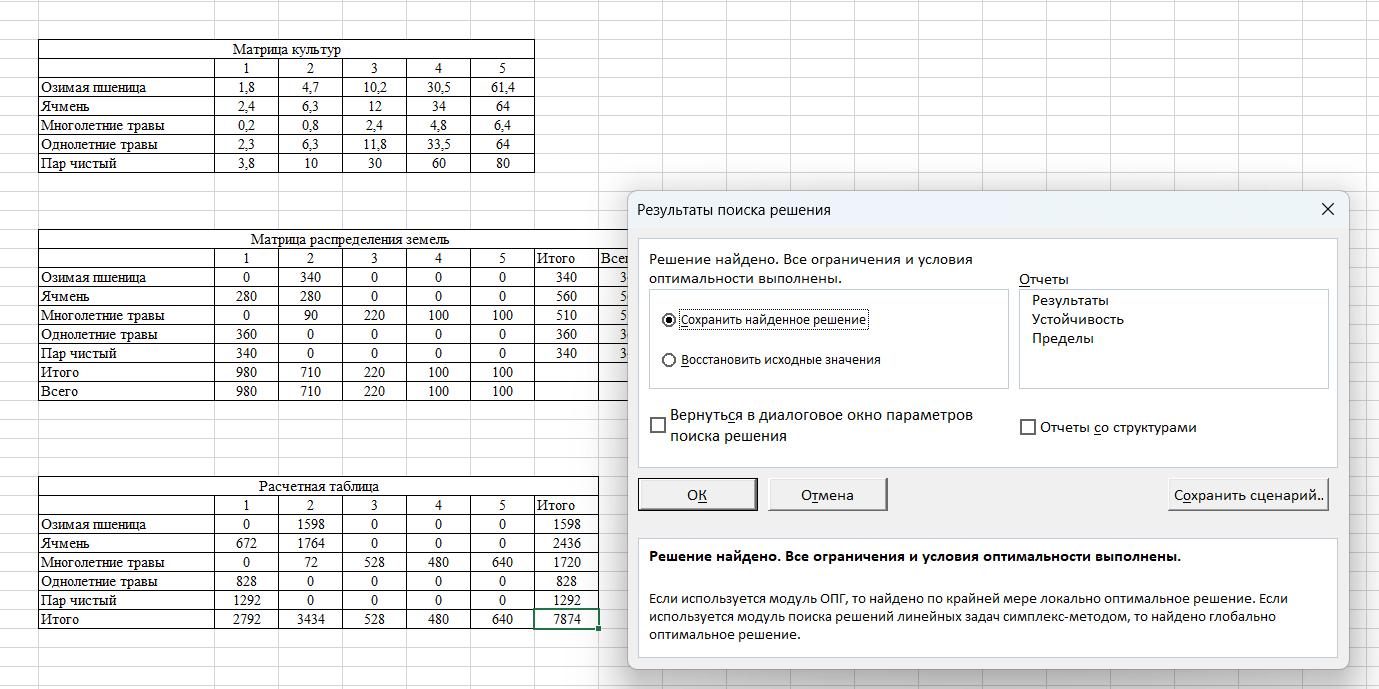Select the cell with value 3,8

(246, 163)
